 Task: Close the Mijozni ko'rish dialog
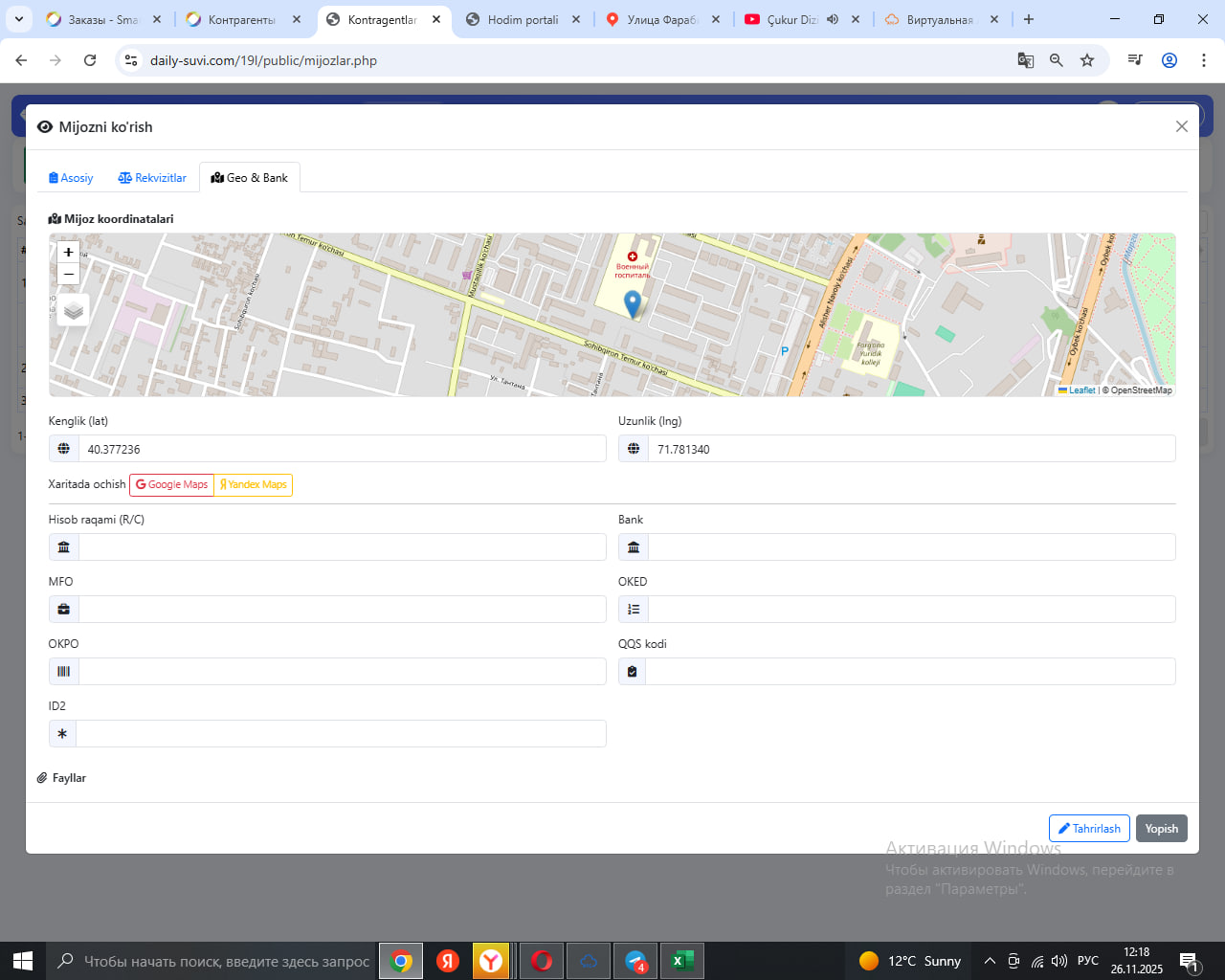[x=1181, y=126]
